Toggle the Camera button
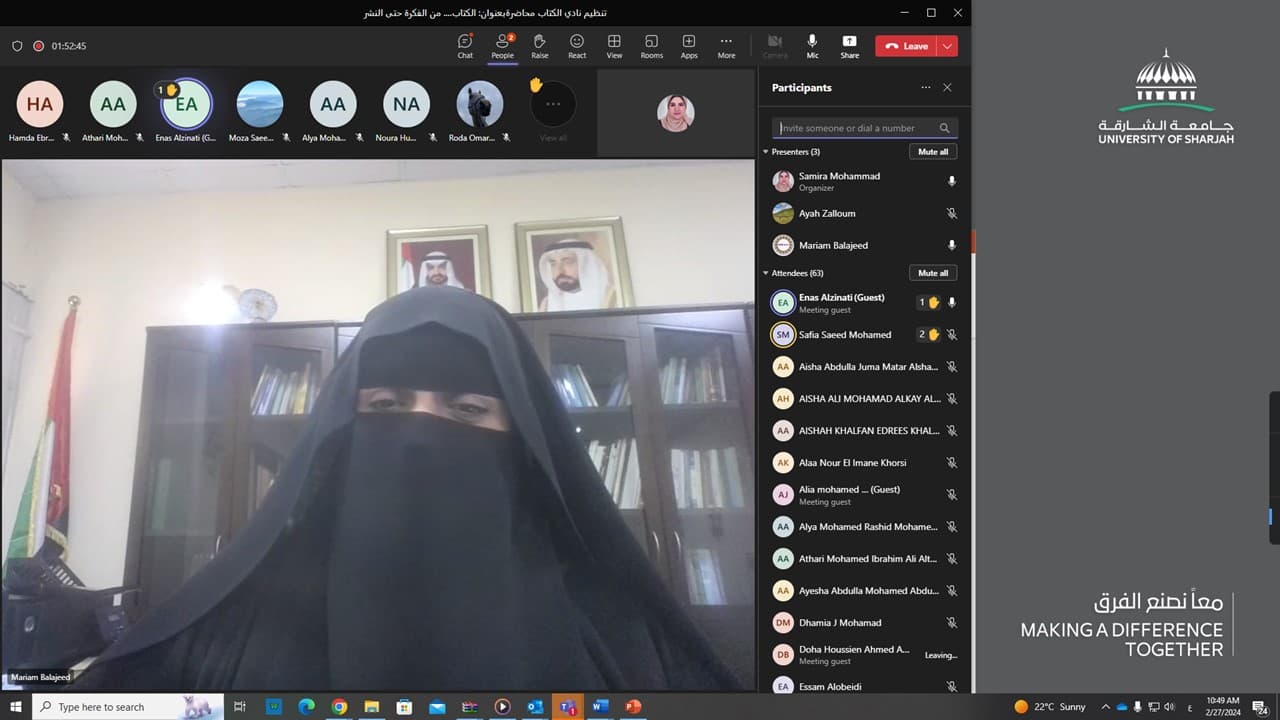This screenshot has height=720, width=1280. pos(774,45)
